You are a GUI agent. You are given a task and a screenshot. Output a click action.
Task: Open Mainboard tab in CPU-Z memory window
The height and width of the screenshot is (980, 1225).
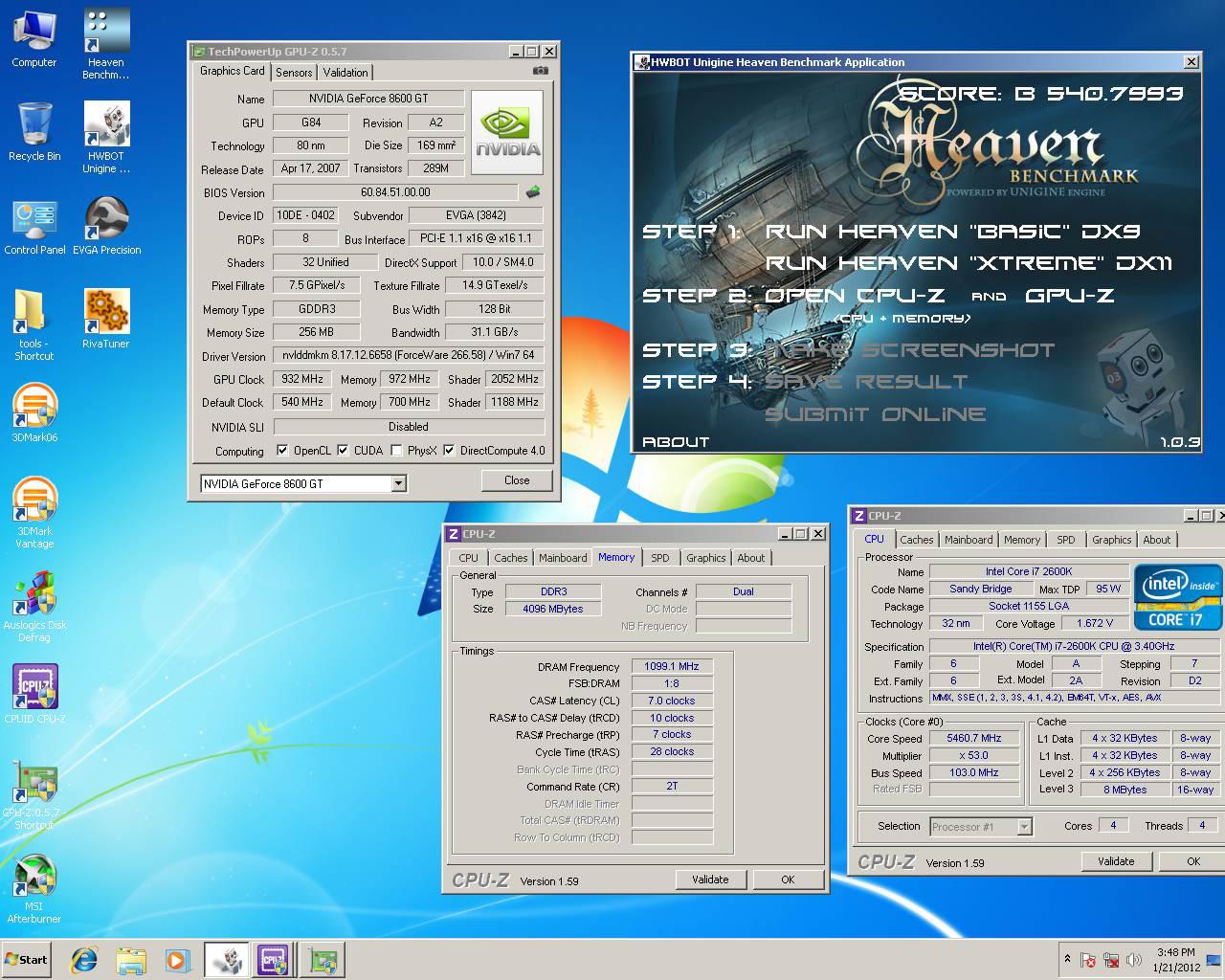tap(563, 558)
